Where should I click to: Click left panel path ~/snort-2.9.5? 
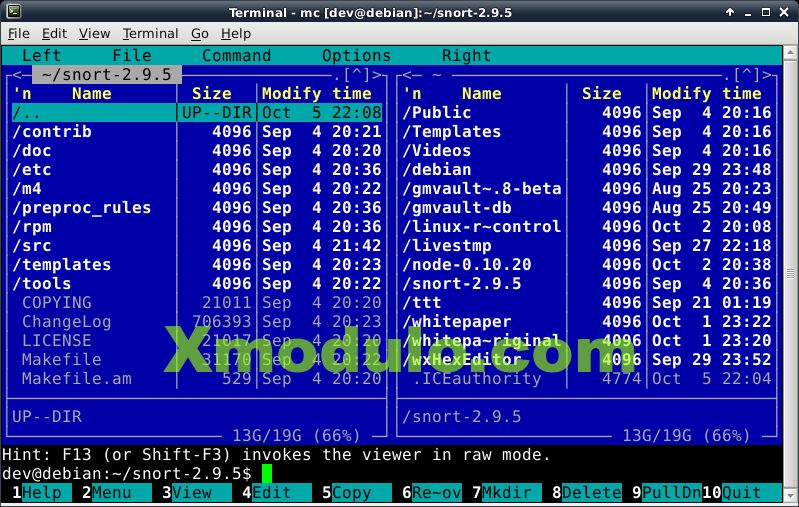coord(107,74)
